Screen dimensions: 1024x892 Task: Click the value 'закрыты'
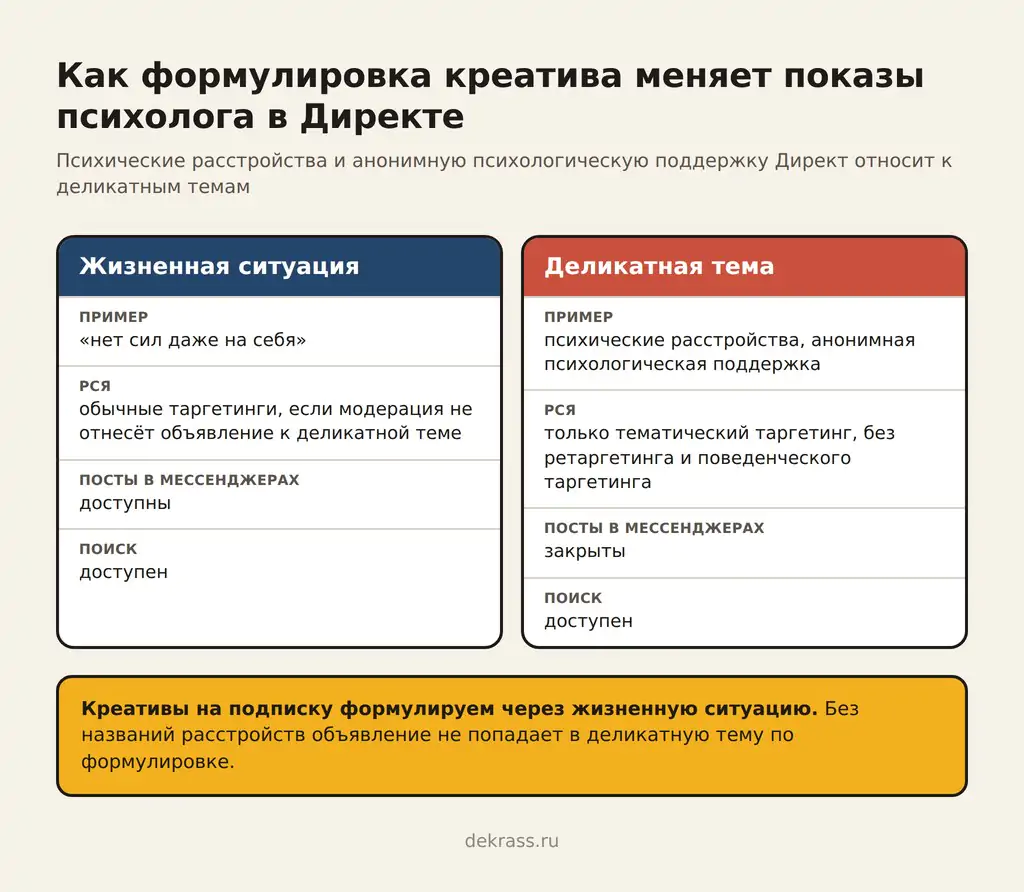[x=584, y=551]
